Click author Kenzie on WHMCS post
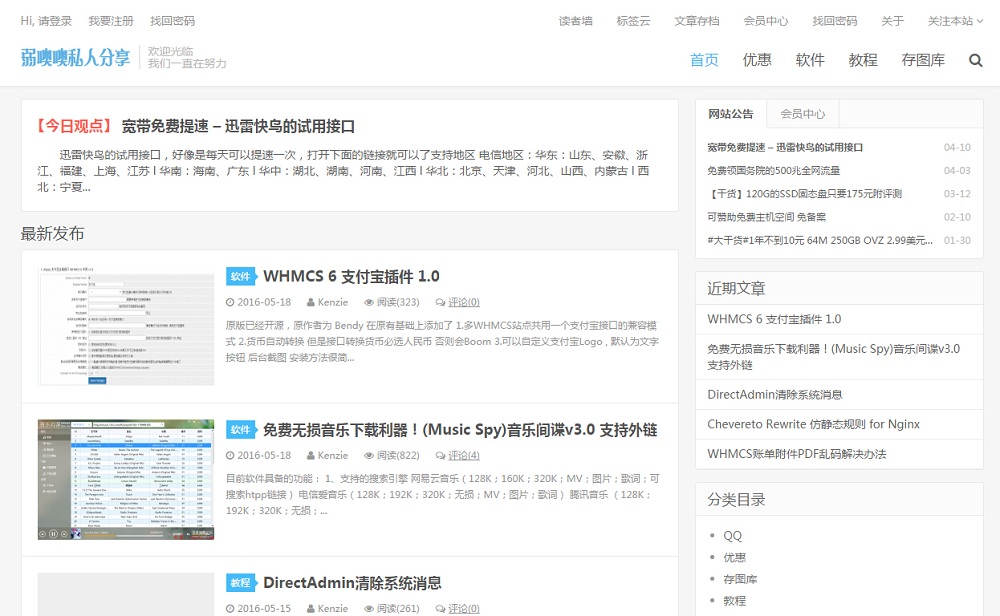The width and height of the screenshot is (1000, 616). coord(333,302)
